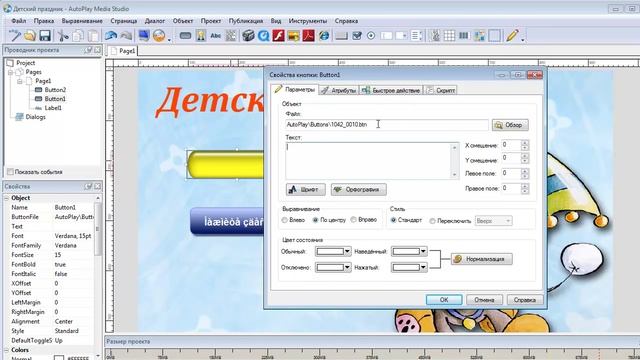
Task: Switch to the Скрипт tab
Action: [x=441, y=90]
